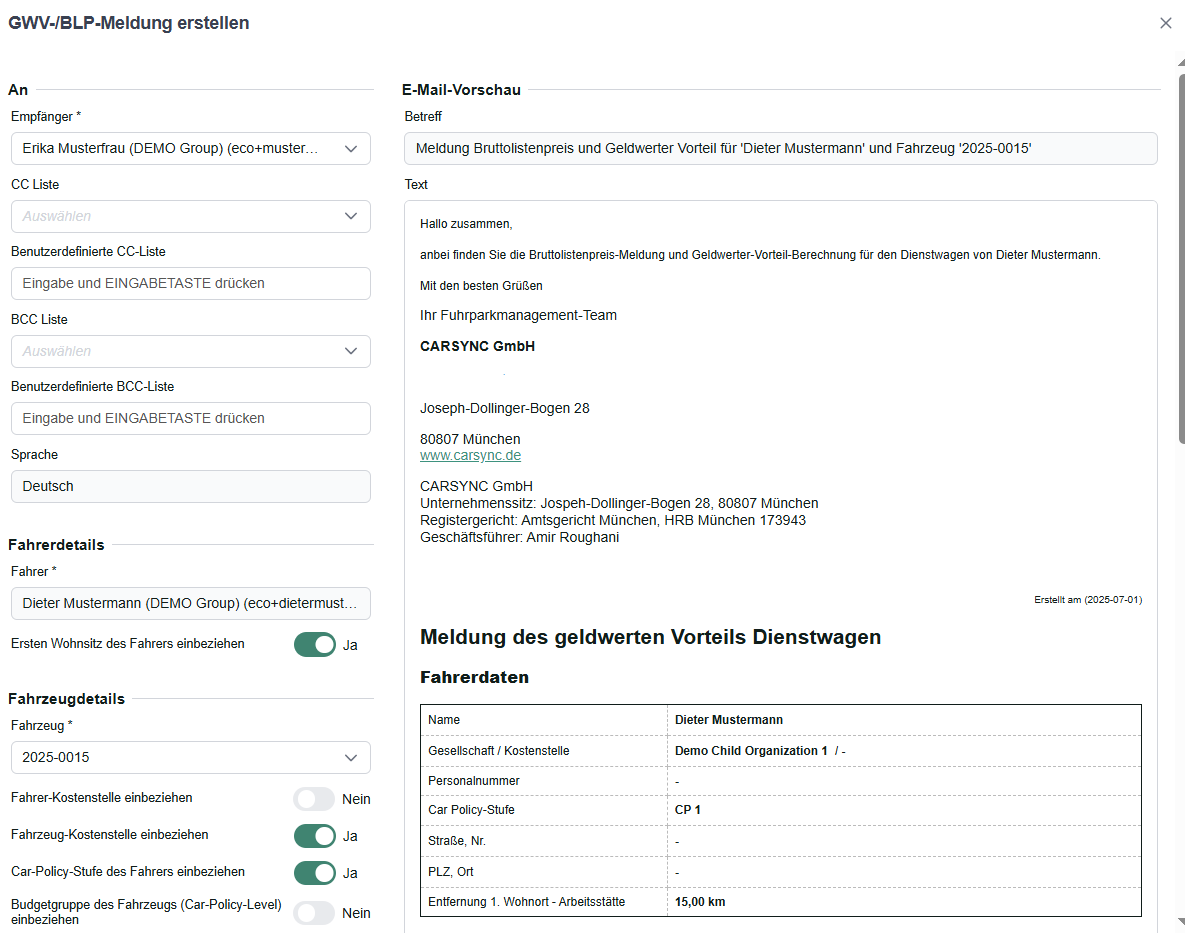
Task: Click 'Dieter Mustermann' in the Name table row
Action: coord(729,720)
